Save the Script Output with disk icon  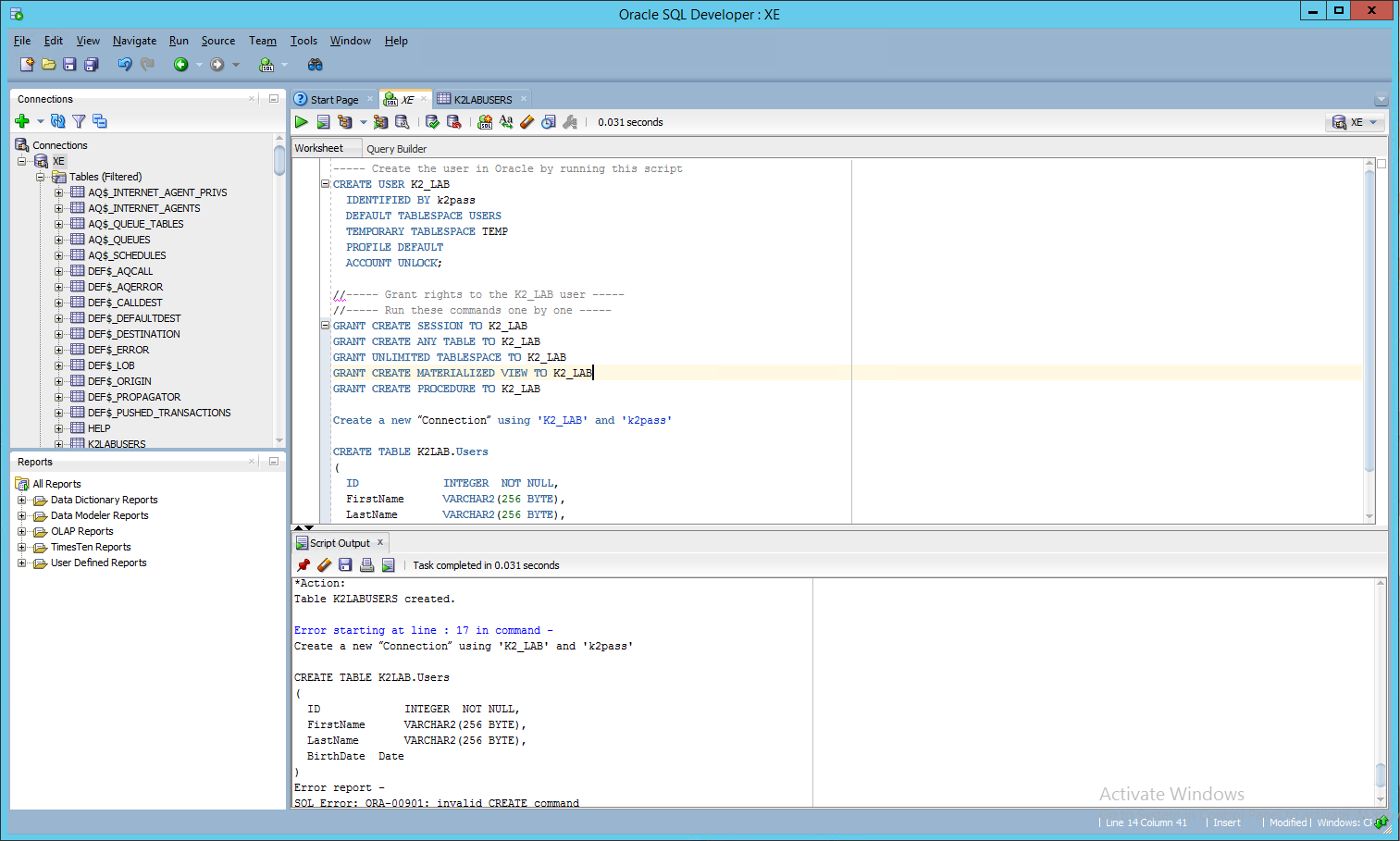coord(345,565)
